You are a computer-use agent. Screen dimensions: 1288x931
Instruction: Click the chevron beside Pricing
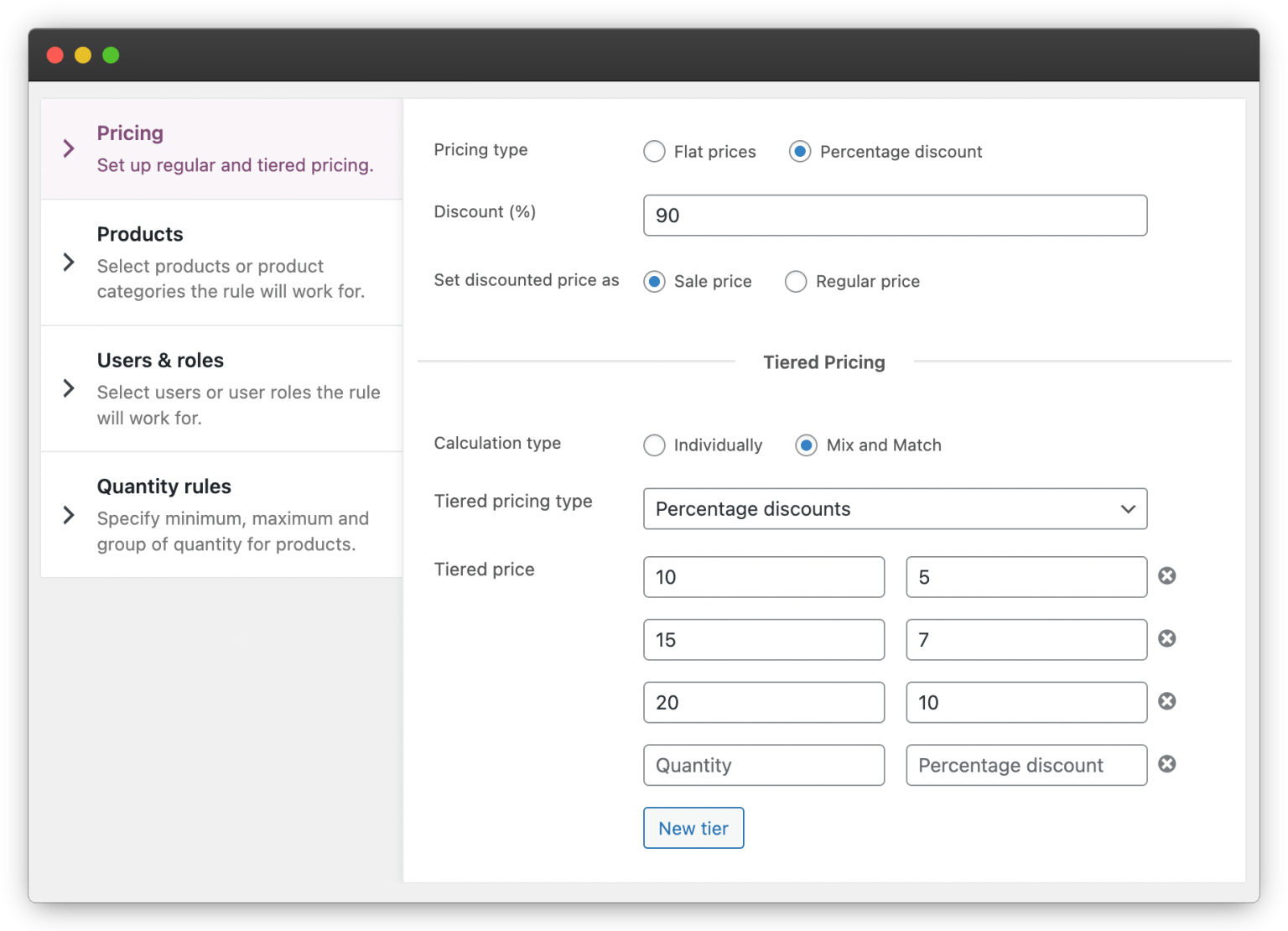click(68, 148)
